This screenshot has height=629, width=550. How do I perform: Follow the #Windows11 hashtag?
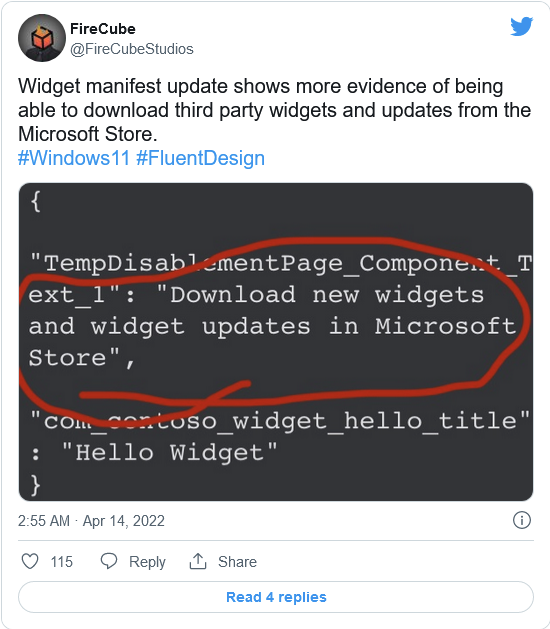(x=74, y=158)
